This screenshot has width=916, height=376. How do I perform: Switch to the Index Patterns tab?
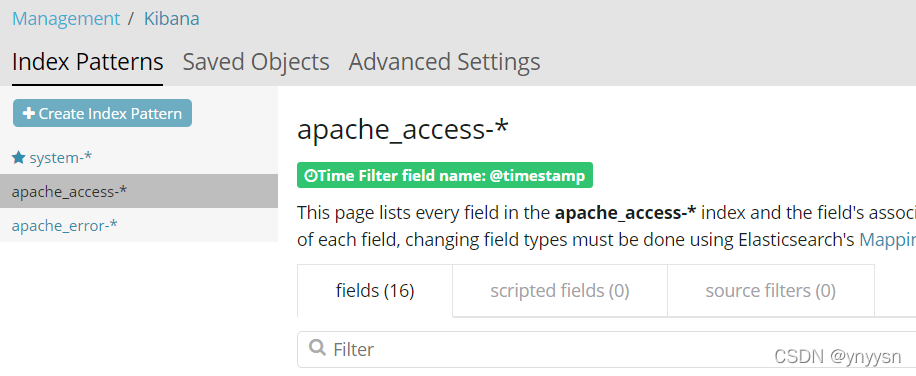point(88,62)
